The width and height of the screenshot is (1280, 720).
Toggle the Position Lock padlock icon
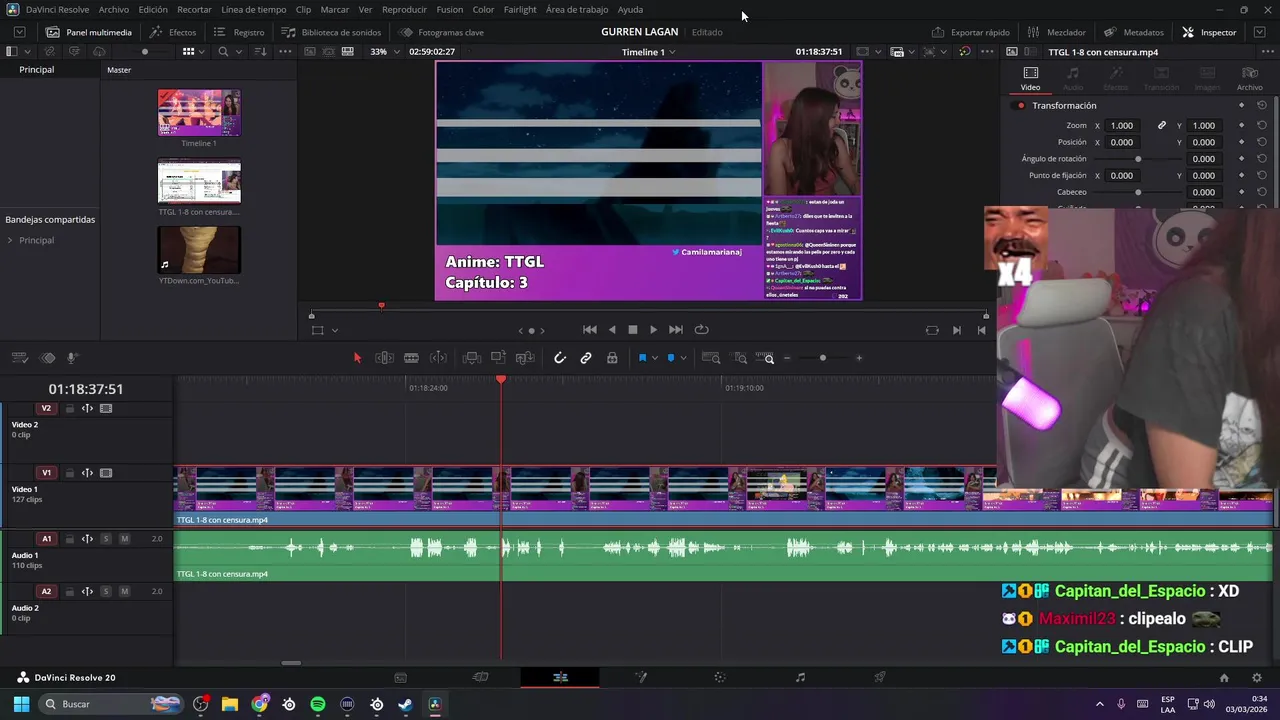point(612,358)
